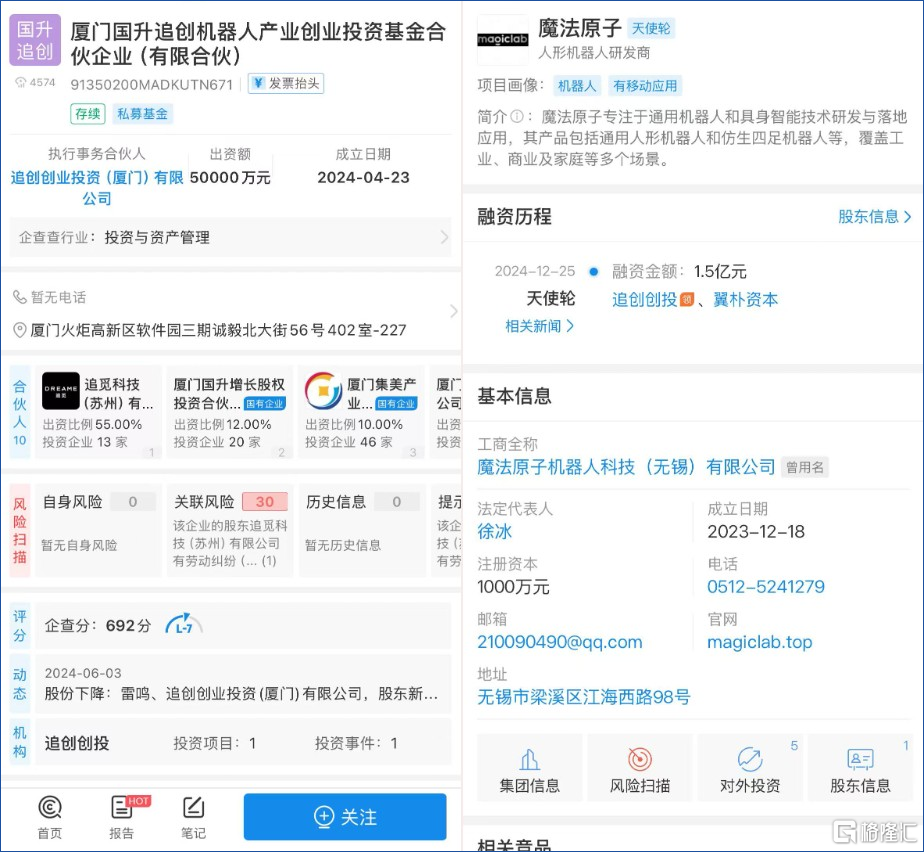Select the 动态 side tab
924x852 pixels.
(19, 683)
